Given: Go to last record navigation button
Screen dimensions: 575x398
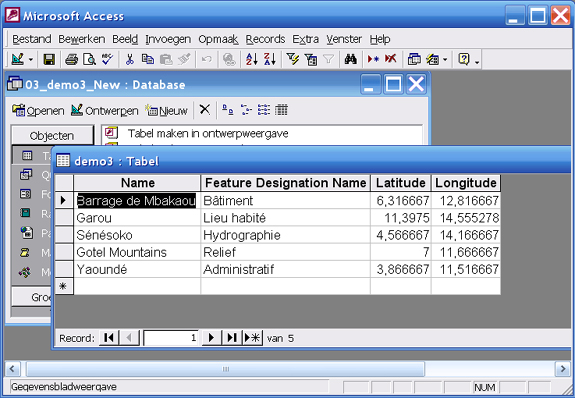Looking at the screenshot, I should tap(232, 337).
